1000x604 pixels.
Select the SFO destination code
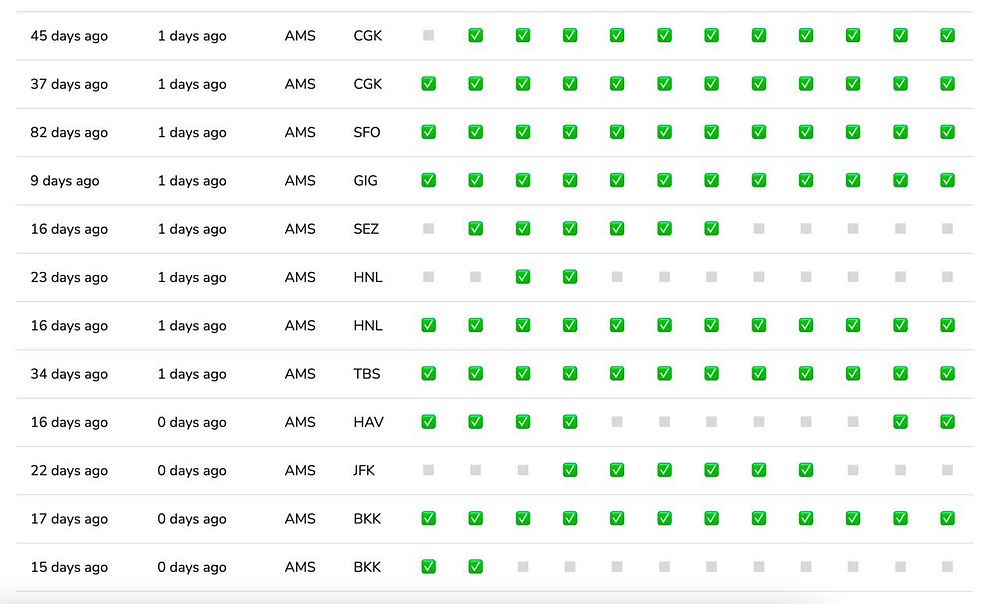(367, 133)
